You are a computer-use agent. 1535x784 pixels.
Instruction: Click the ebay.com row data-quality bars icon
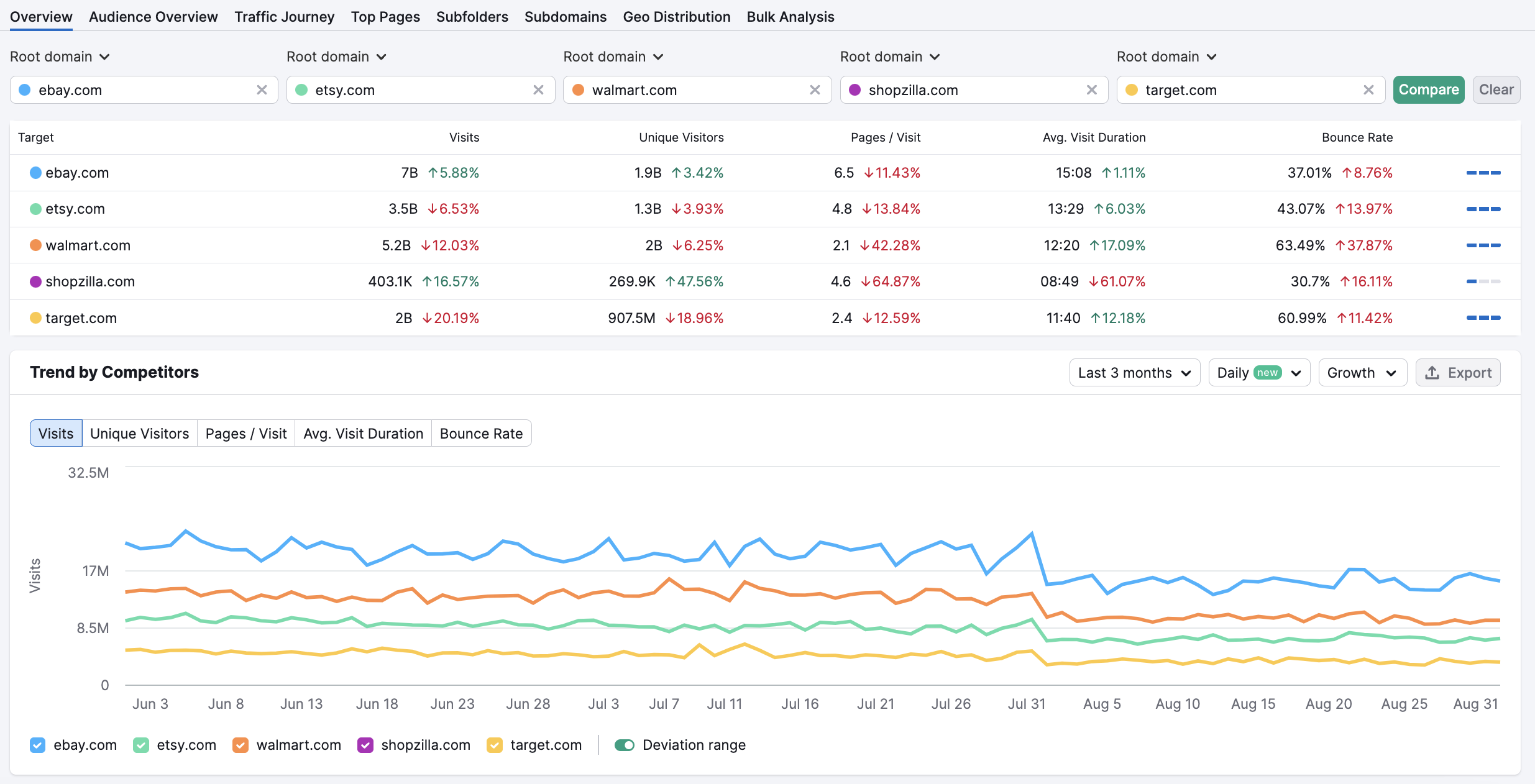coord(1483,173)
